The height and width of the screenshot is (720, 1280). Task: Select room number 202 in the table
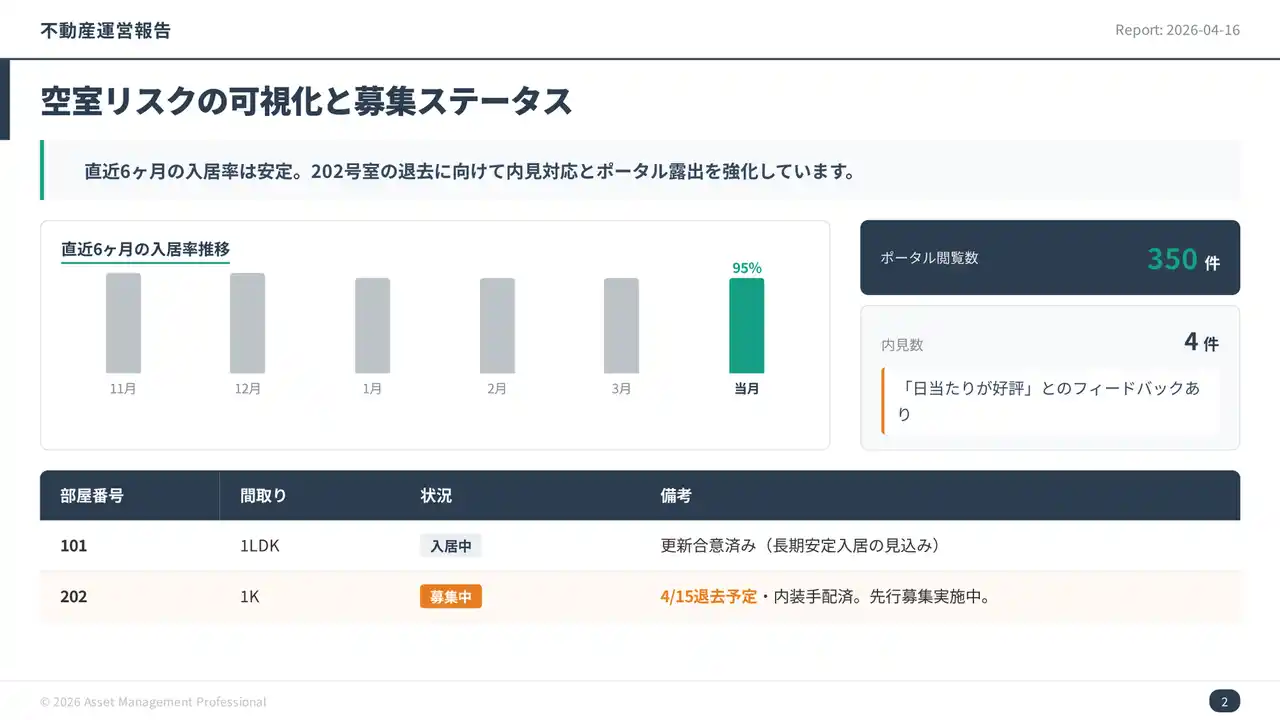pos(74,597)
